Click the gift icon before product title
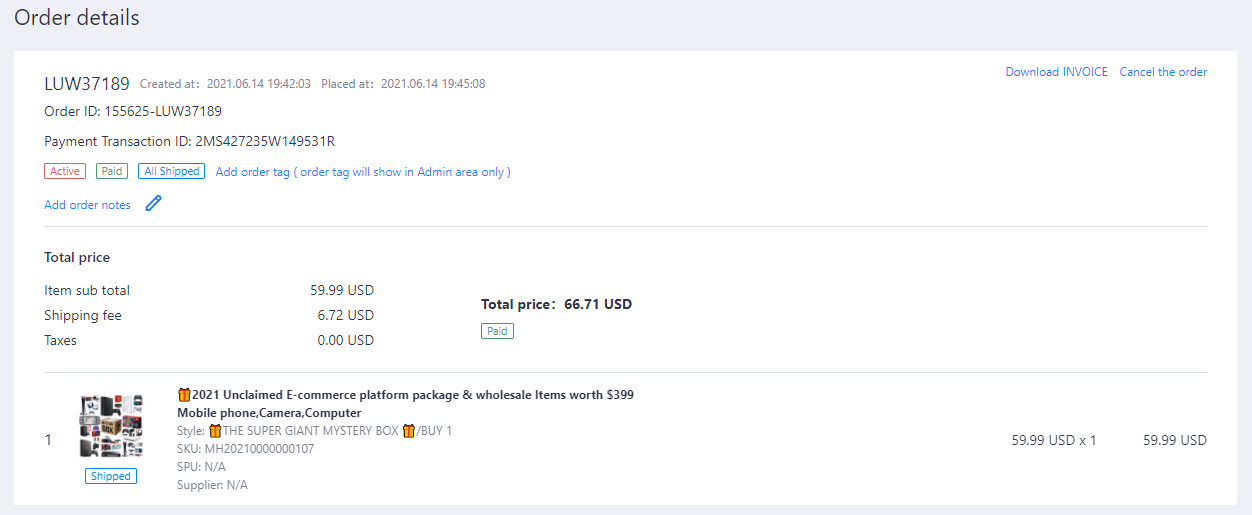Image resolution: width=1252 pixels, height=515 pixels. (184, 395)
